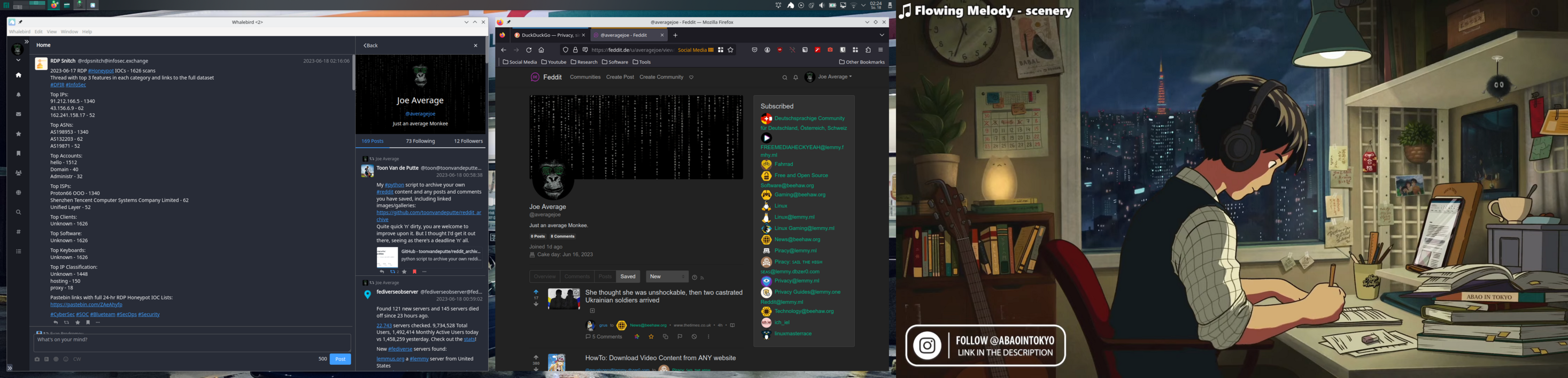Open Hashtag icon in Whalebird sidebar
The image size is (1568, 378).
(18, 232)
